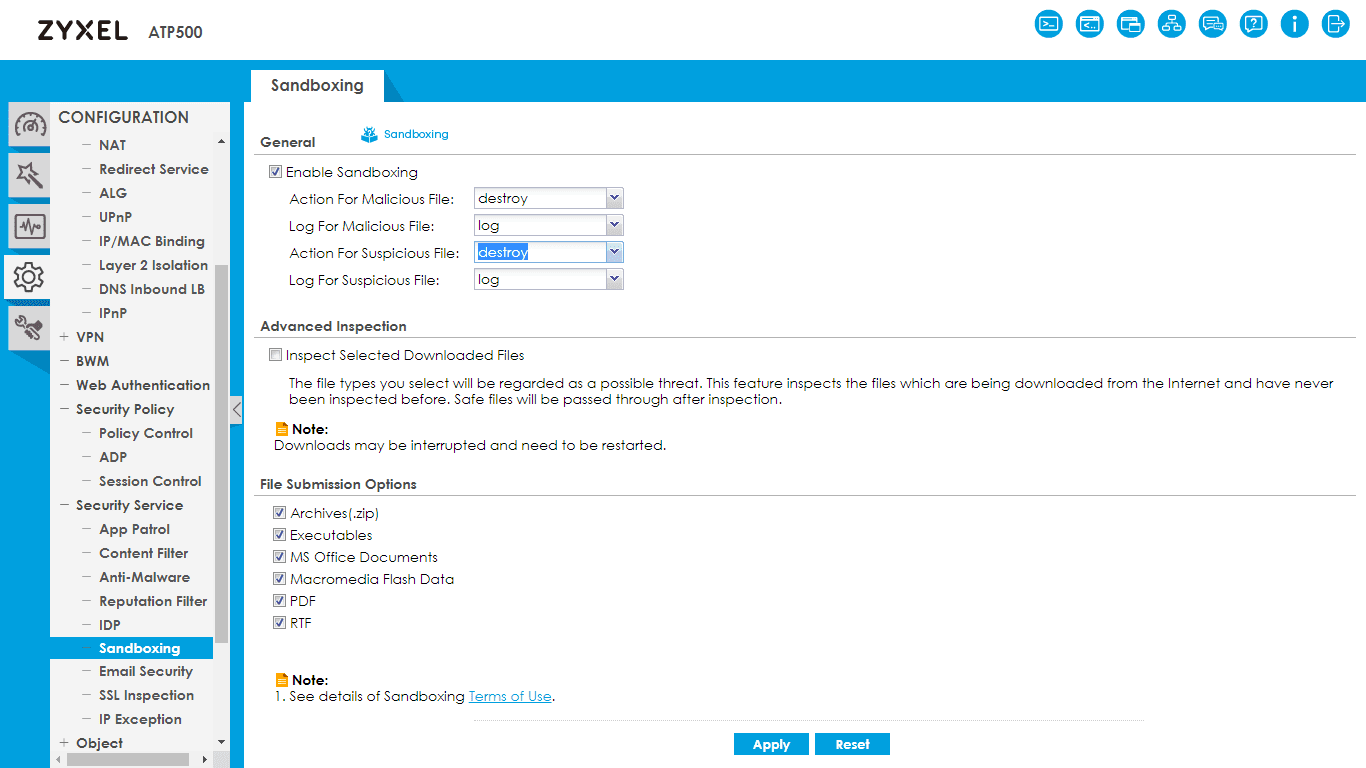Go to Anti-Malware
Viewport: 1366px width, 768px height.
[x=144, y=577]
